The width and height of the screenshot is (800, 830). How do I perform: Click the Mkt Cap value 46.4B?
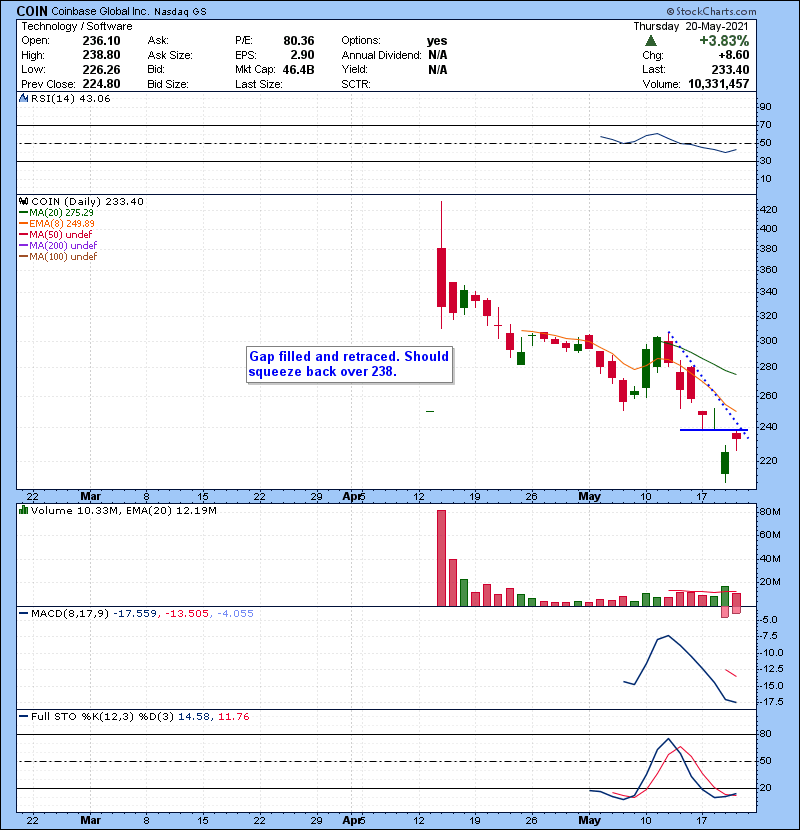tap(299, 69)
